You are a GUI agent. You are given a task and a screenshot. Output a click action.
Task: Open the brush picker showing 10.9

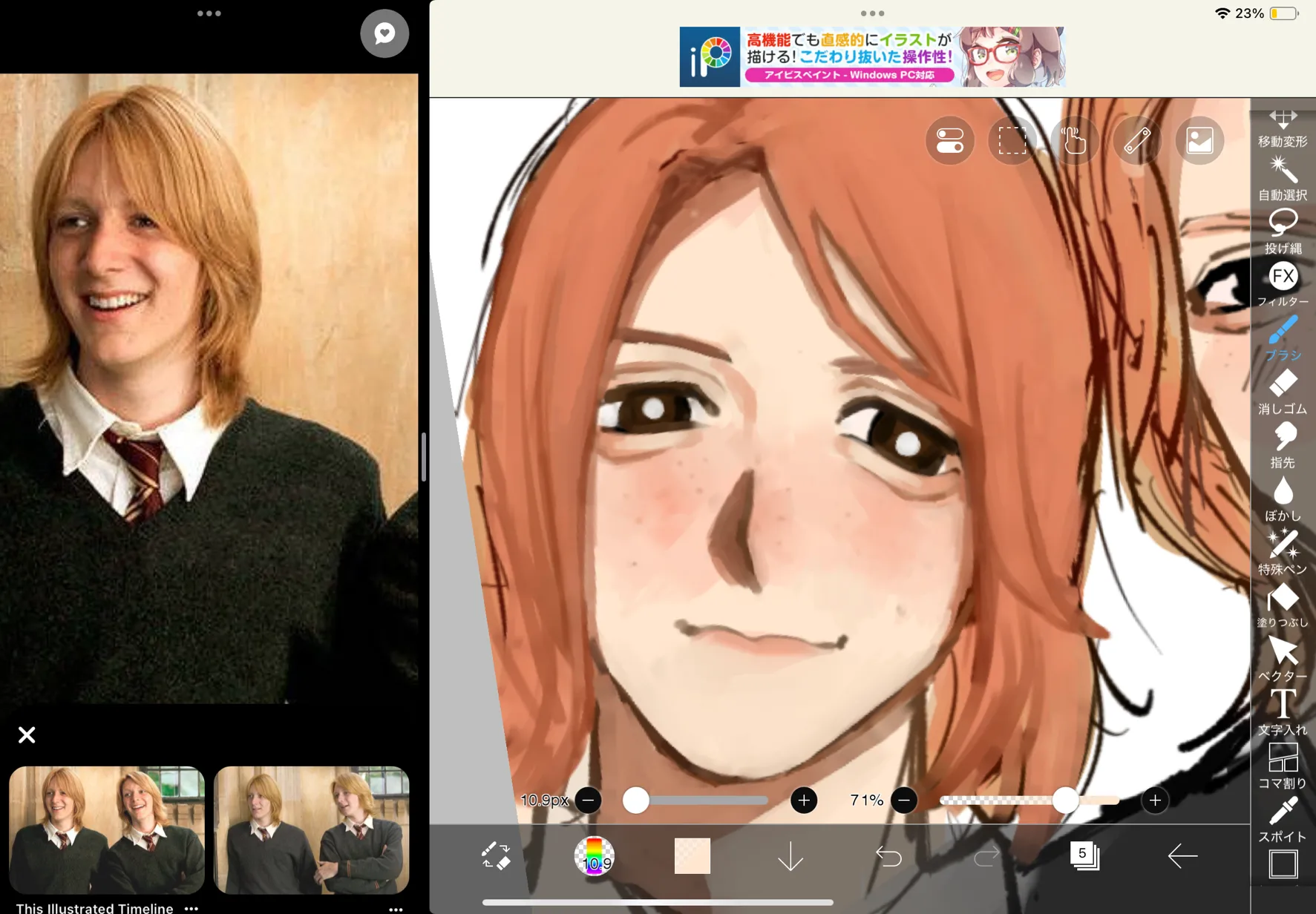pyautogui.click(x=594, y=855)
